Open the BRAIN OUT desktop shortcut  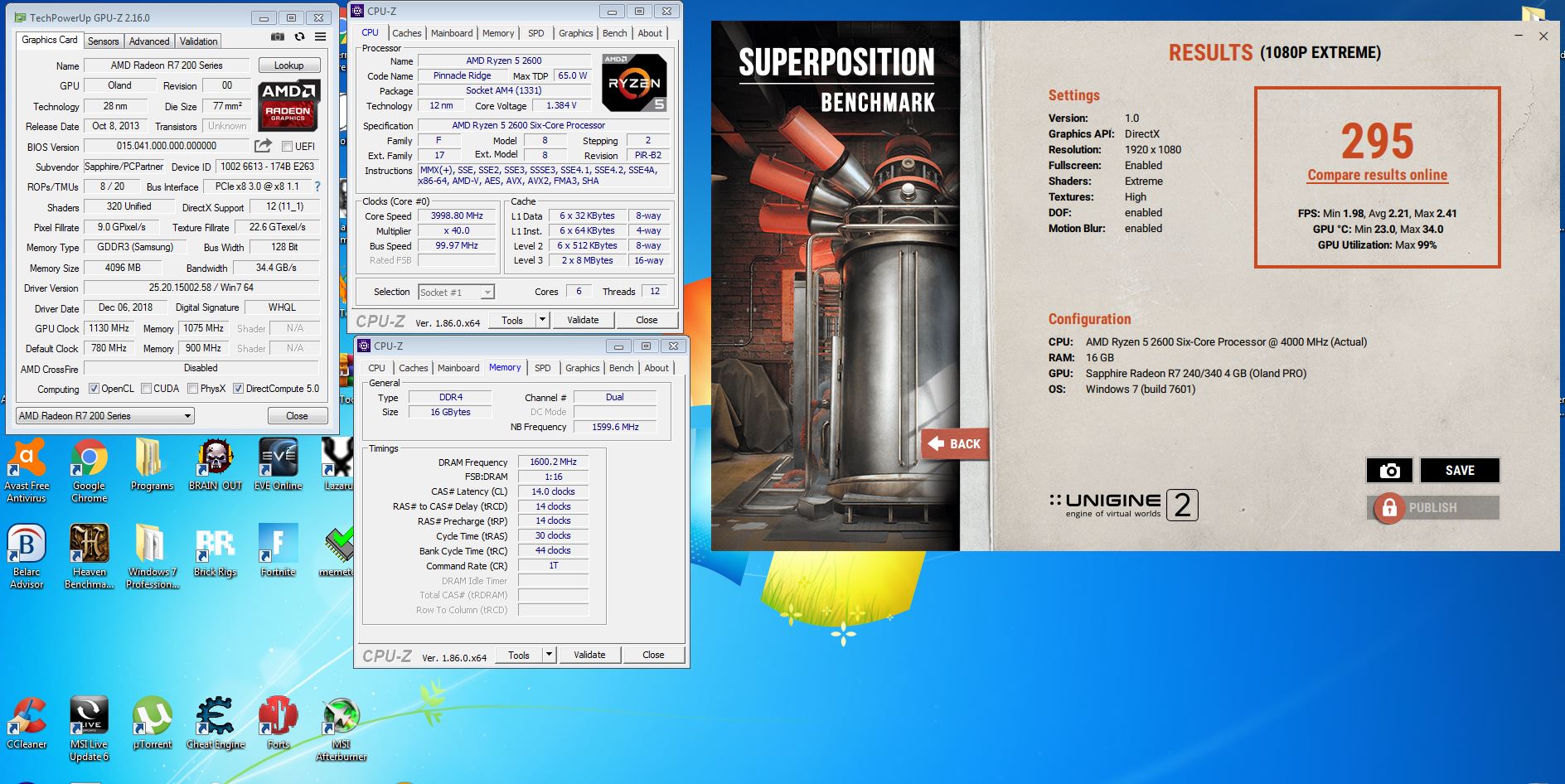[215, 465]
